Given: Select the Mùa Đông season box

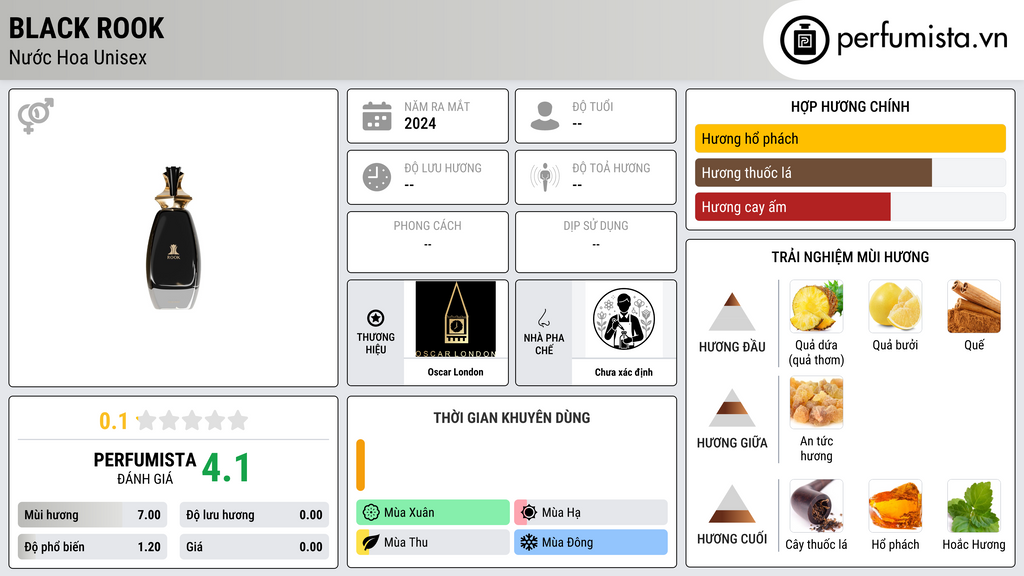Looking at the screenshot, I should tap(591, 542).
